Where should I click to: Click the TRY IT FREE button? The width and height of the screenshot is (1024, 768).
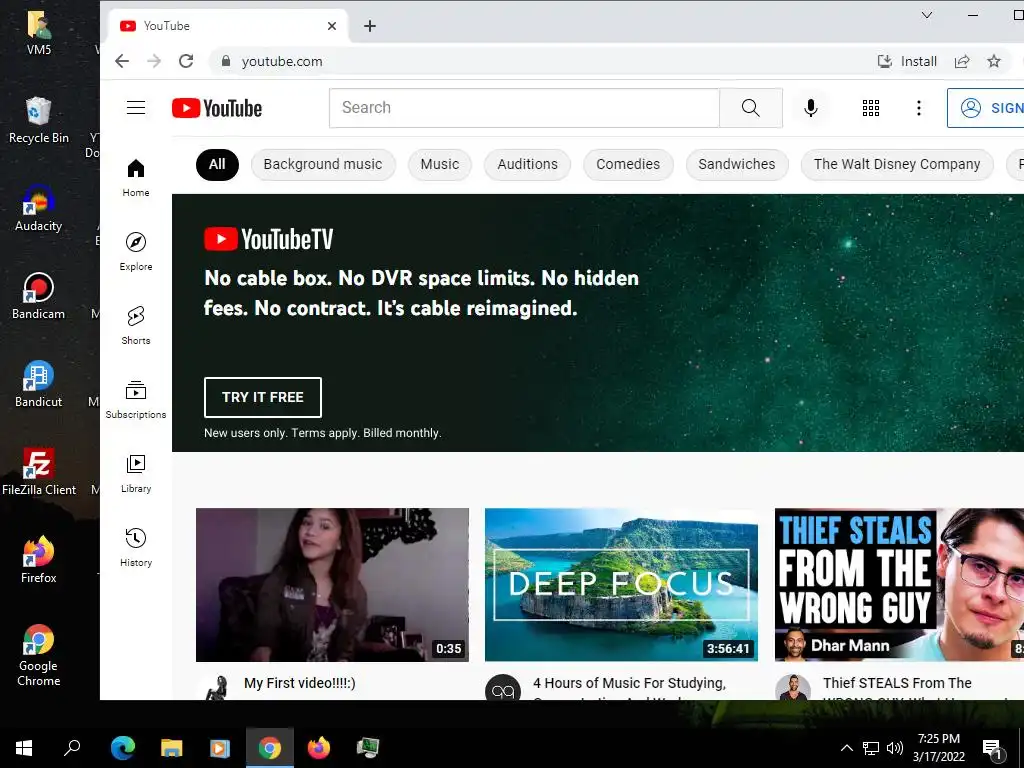coord(263,397)
